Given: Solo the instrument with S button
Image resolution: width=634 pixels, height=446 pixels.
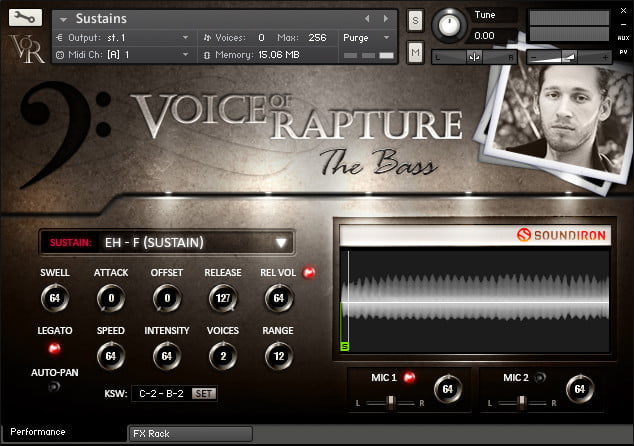Looking at the screenshot, I should coord(415,20).
